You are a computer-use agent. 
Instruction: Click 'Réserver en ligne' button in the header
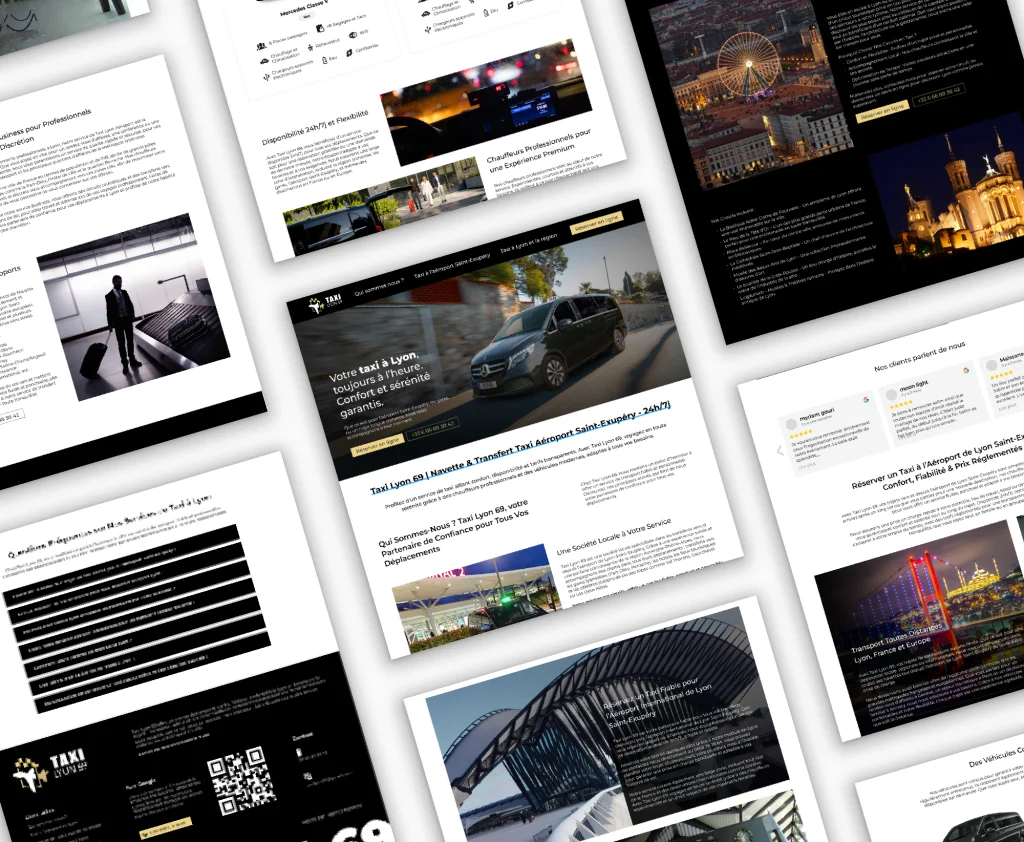tap(596, 222)
